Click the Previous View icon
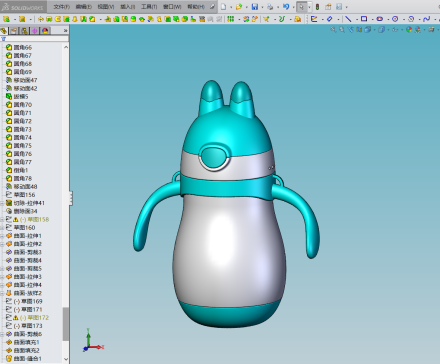 tap(350, 30)
